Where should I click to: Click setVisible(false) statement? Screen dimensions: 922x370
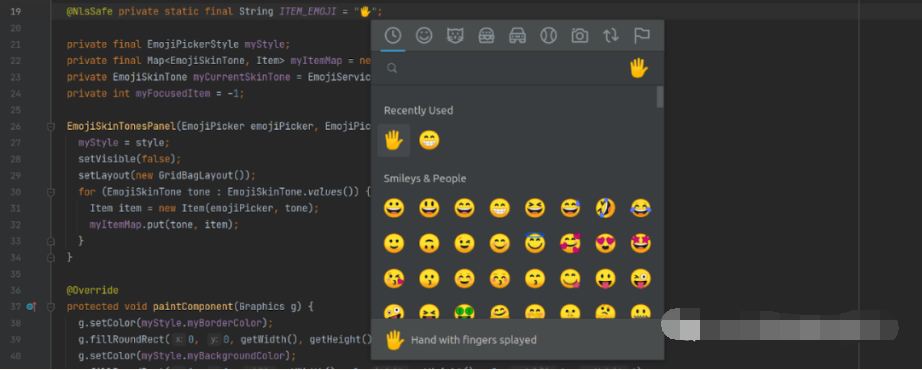(129, 159)
